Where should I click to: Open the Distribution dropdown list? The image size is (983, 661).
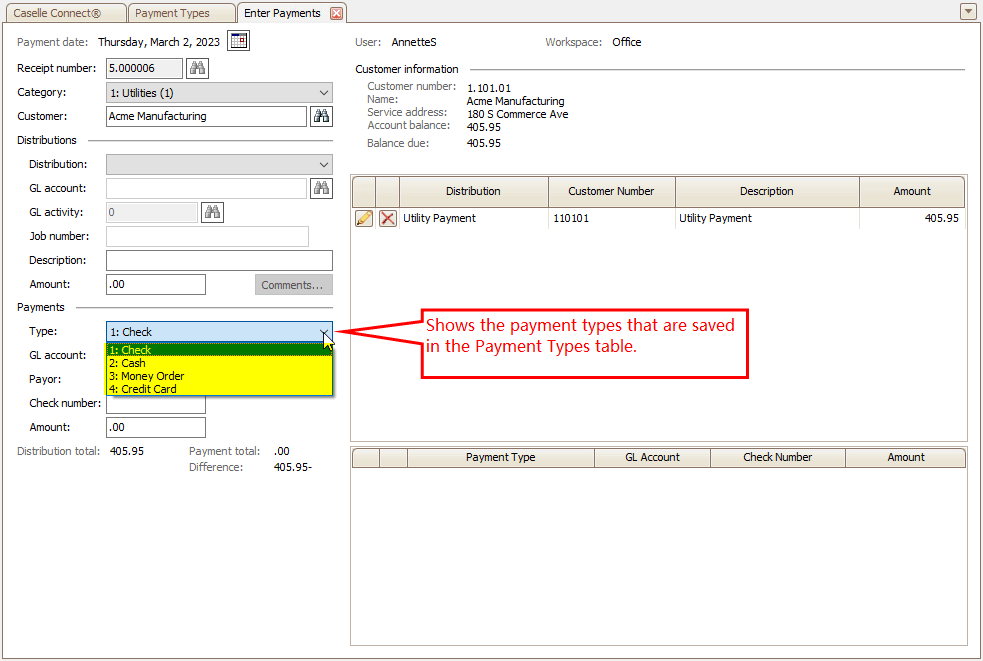coord(323,165)
